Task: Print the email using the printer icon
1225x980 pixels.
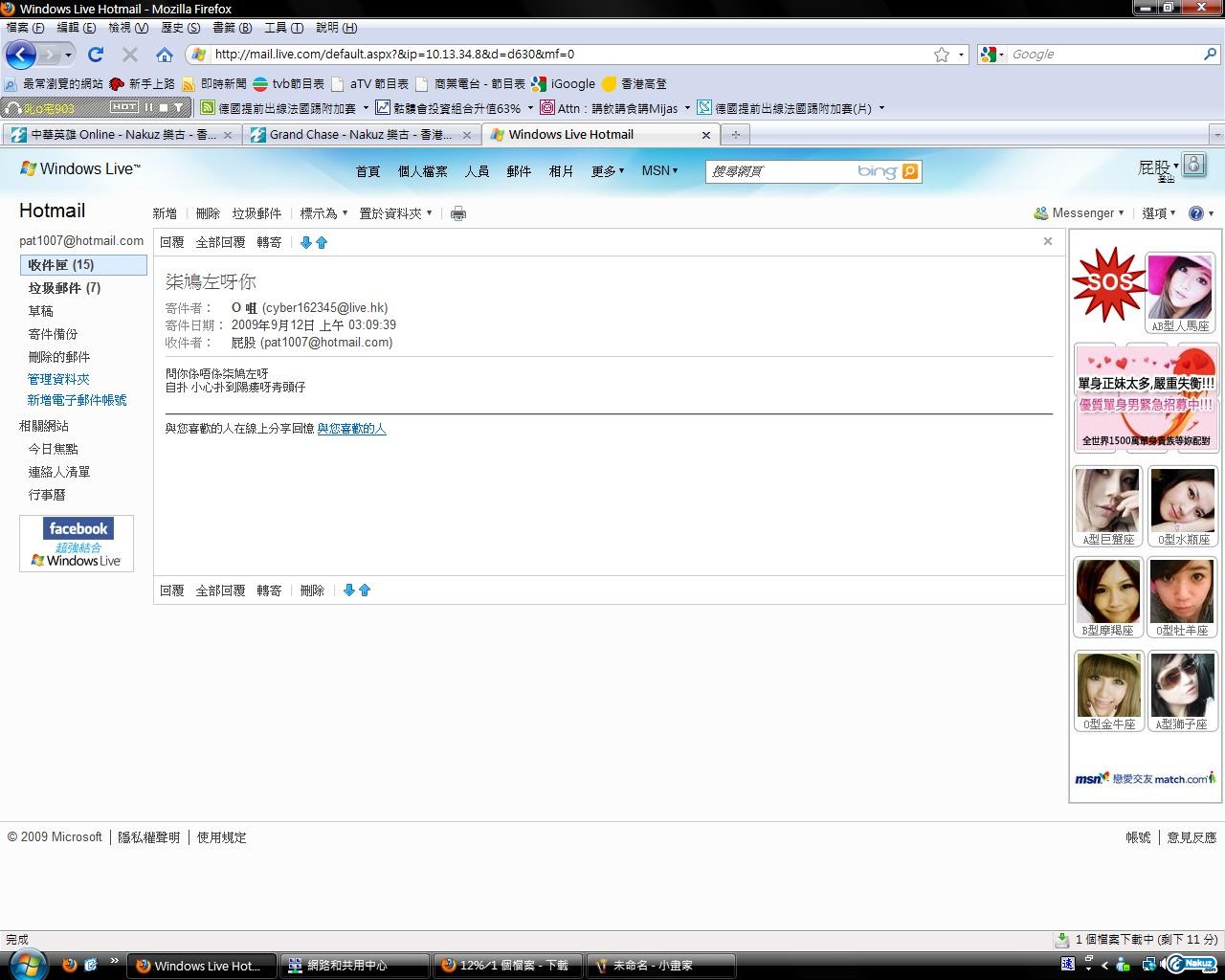Action: (x=458, y=213)
